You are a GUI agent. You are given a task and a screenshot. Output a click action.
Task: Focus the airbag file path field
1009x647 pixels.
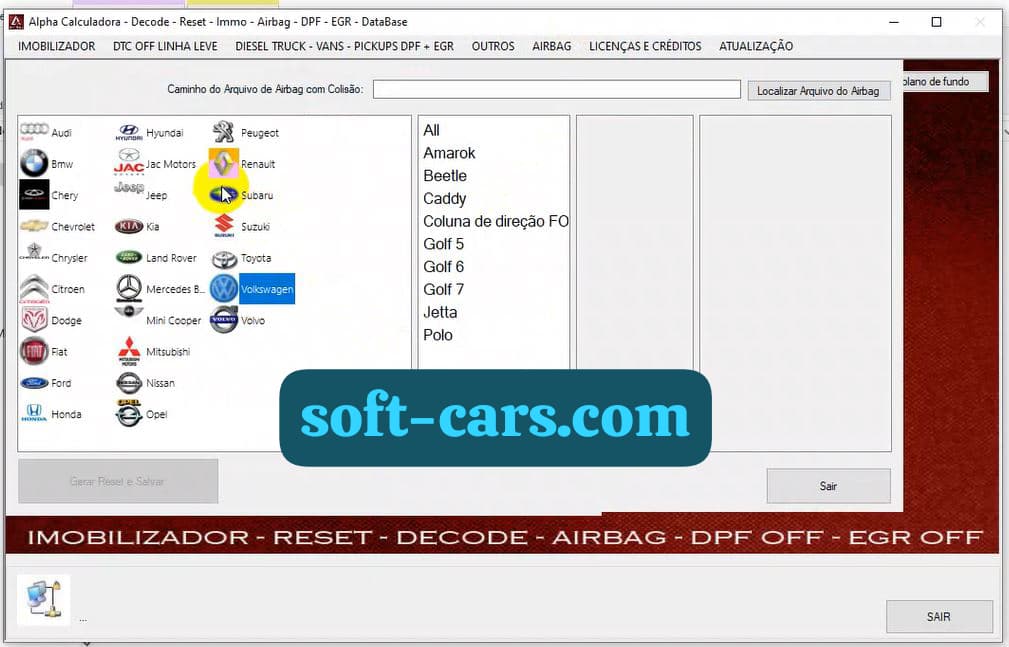[x=557, y=89]
